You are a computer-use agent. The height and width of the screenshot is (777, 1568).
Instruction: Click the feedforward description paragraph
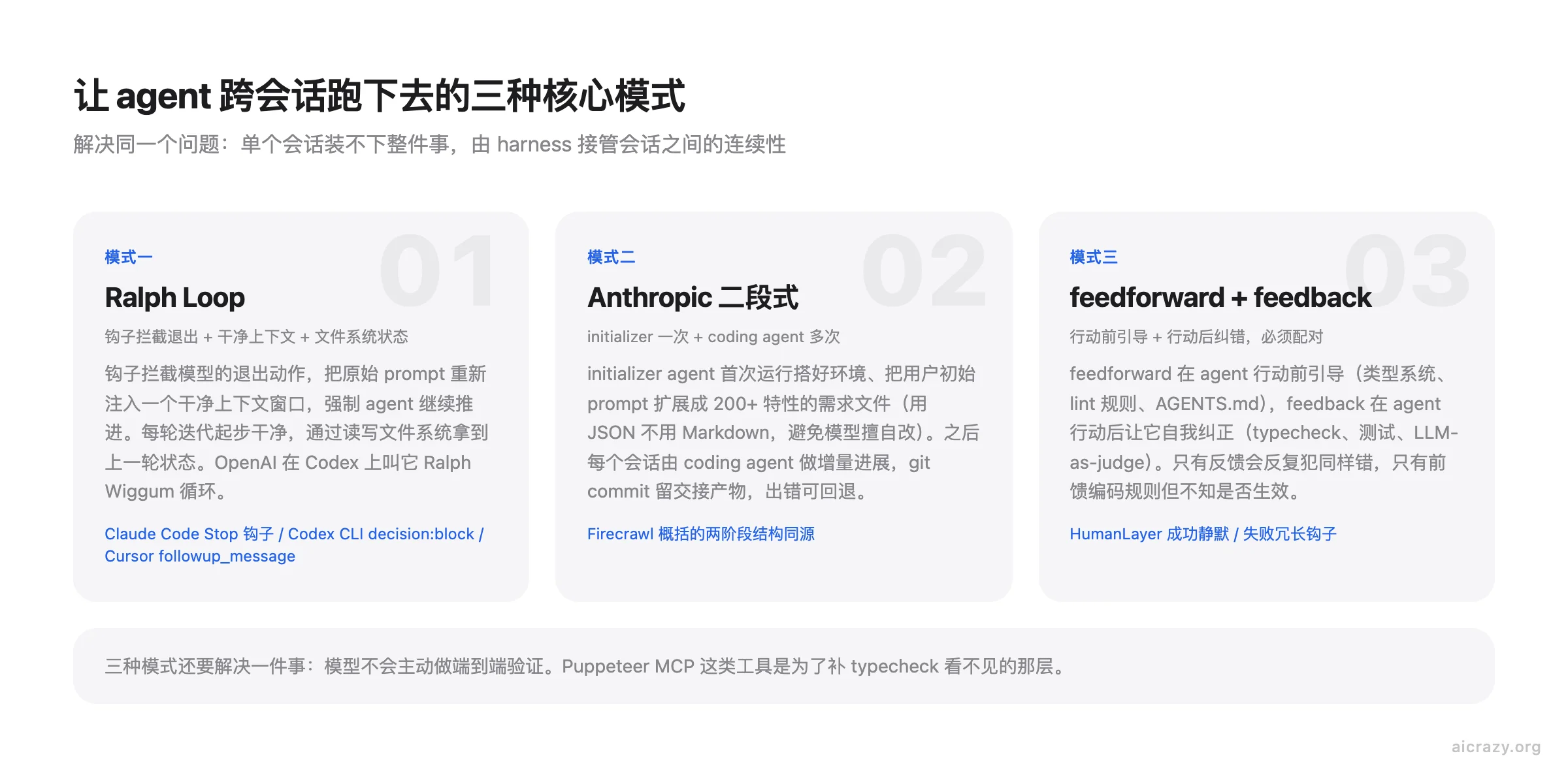(1264, 432)
